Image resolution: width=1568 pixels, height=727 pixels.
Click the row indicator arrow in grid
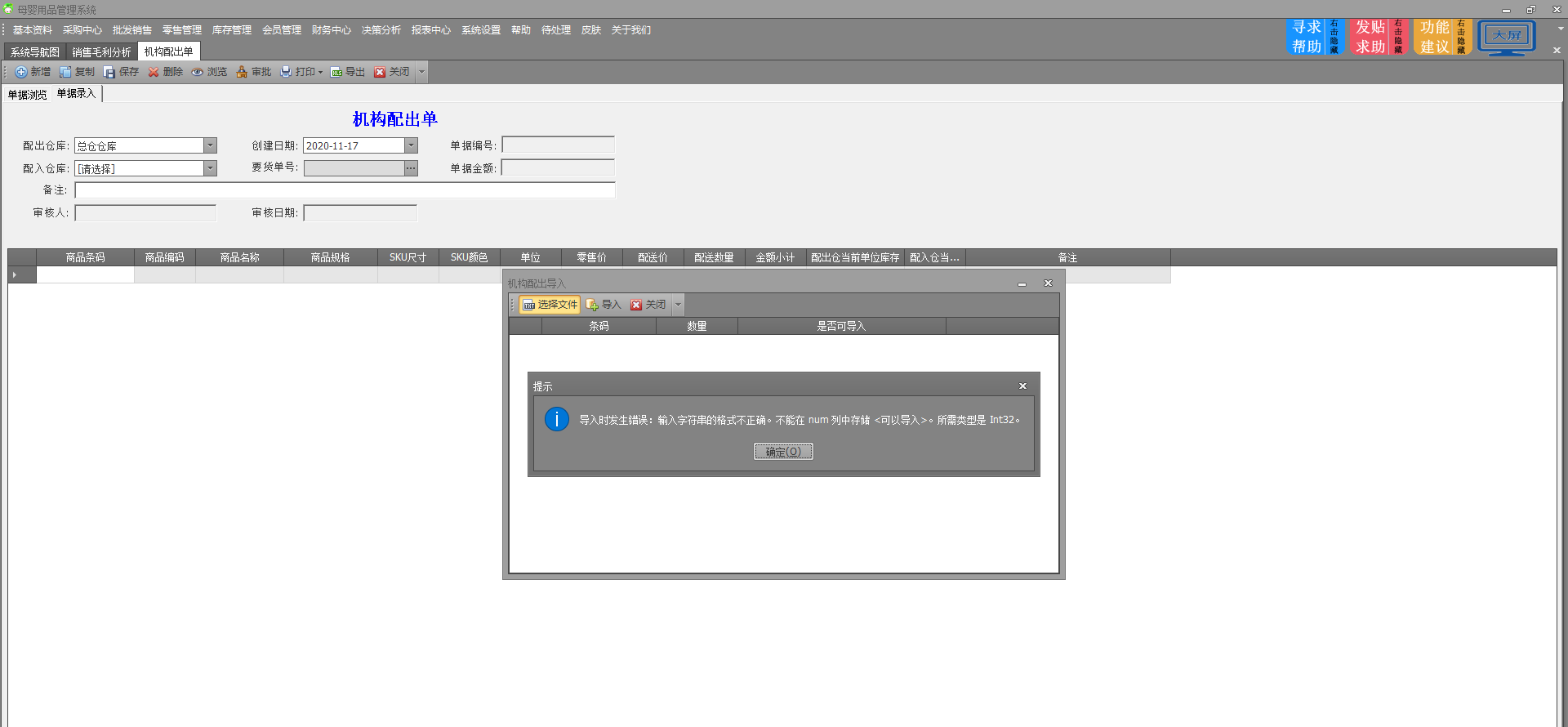pos(15,275)
